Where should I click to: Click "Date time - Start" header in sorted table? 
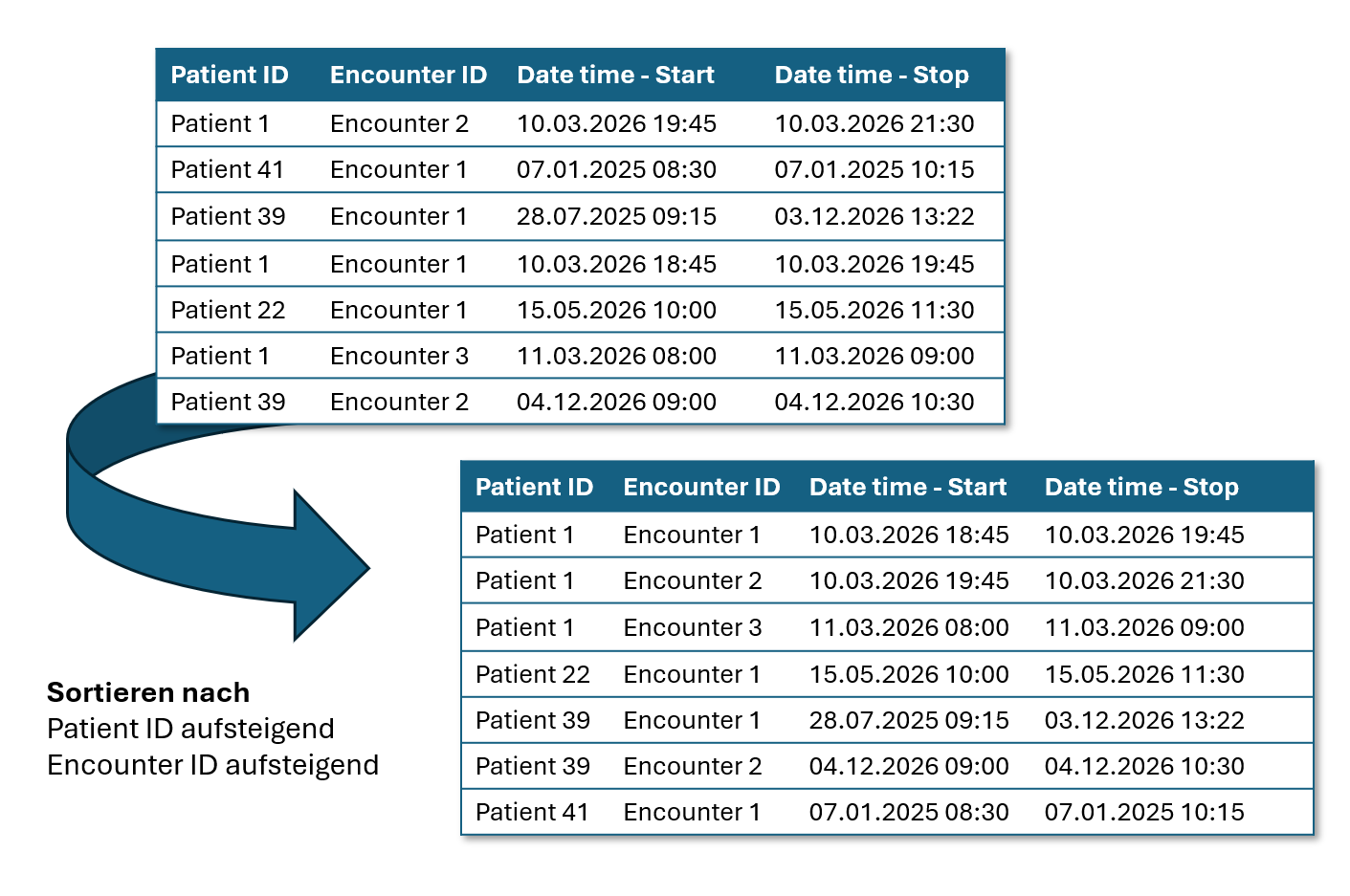click(x=907, y=488)
